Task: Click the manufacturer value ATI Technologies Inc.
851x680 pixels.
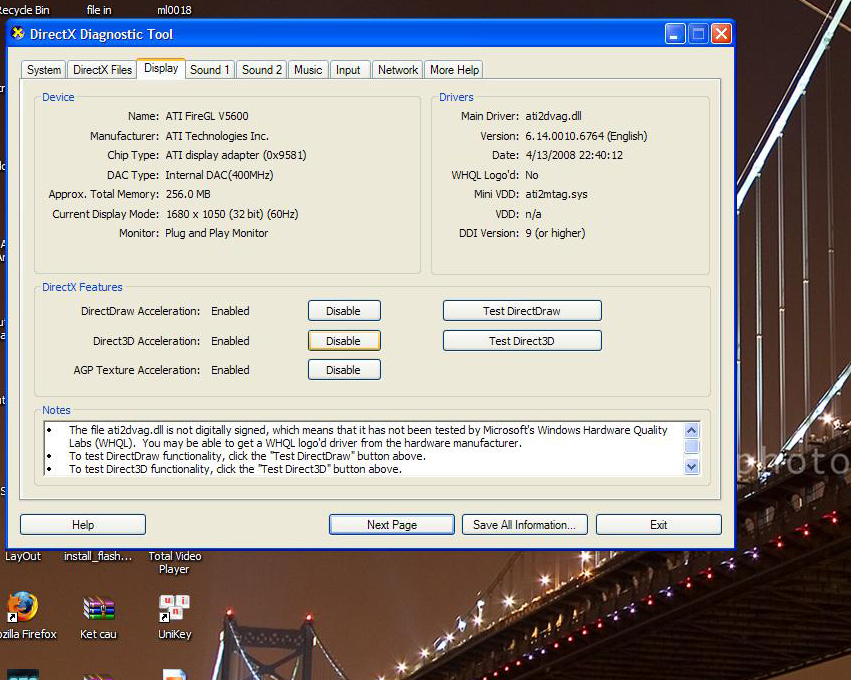Action: [217, 136]
